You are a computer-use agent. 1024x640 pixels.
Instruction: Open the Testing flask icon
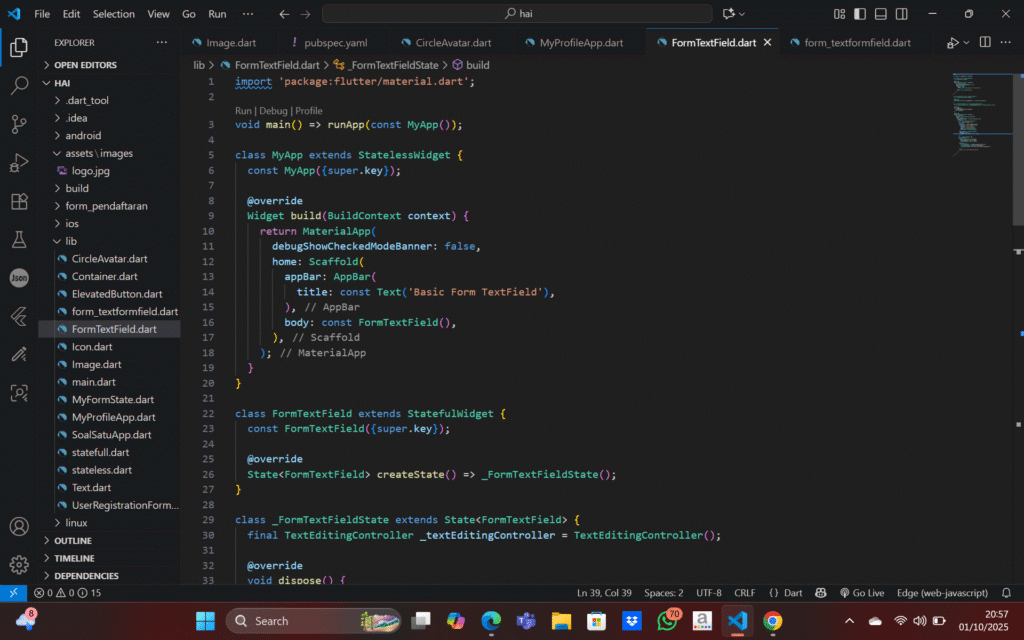[x=19, y=240]
